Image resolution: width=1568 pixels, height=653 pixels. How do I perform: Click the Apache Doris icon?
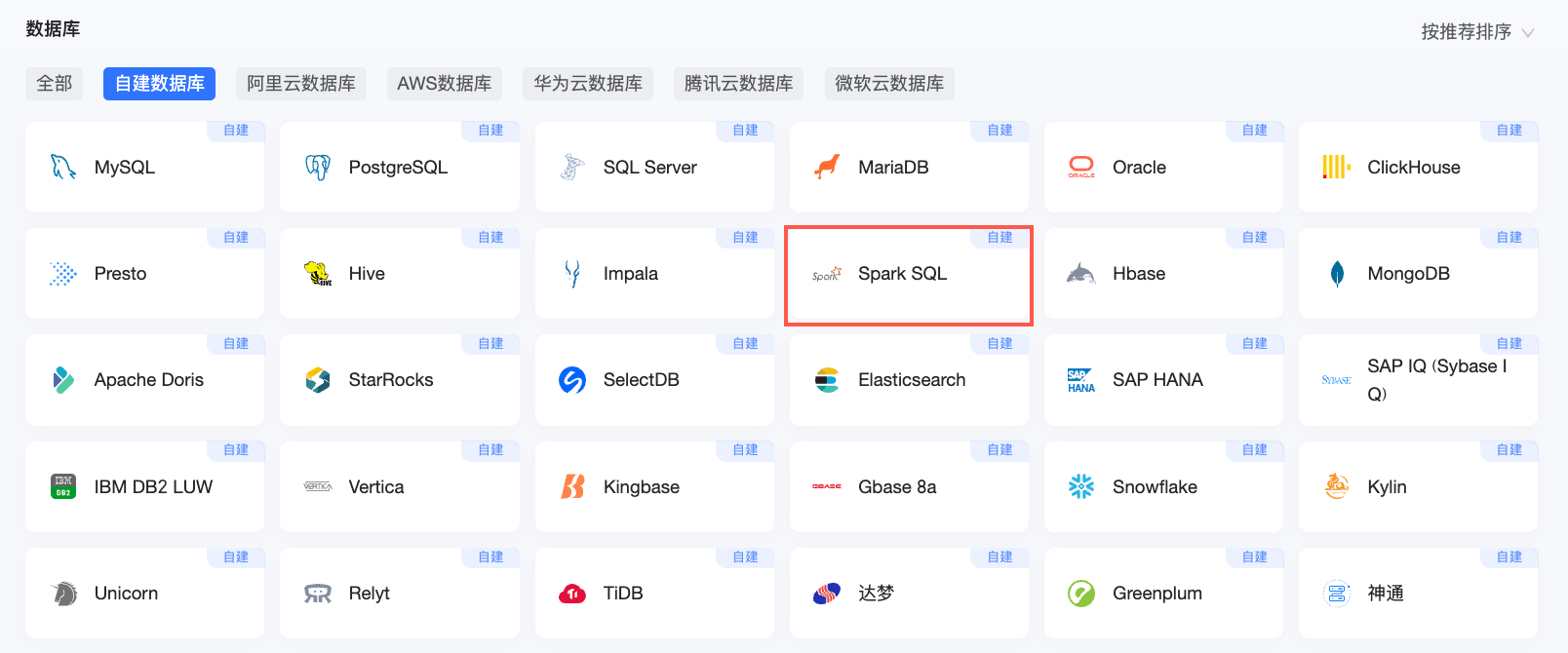pyautogui.click(x=63, y=380)
